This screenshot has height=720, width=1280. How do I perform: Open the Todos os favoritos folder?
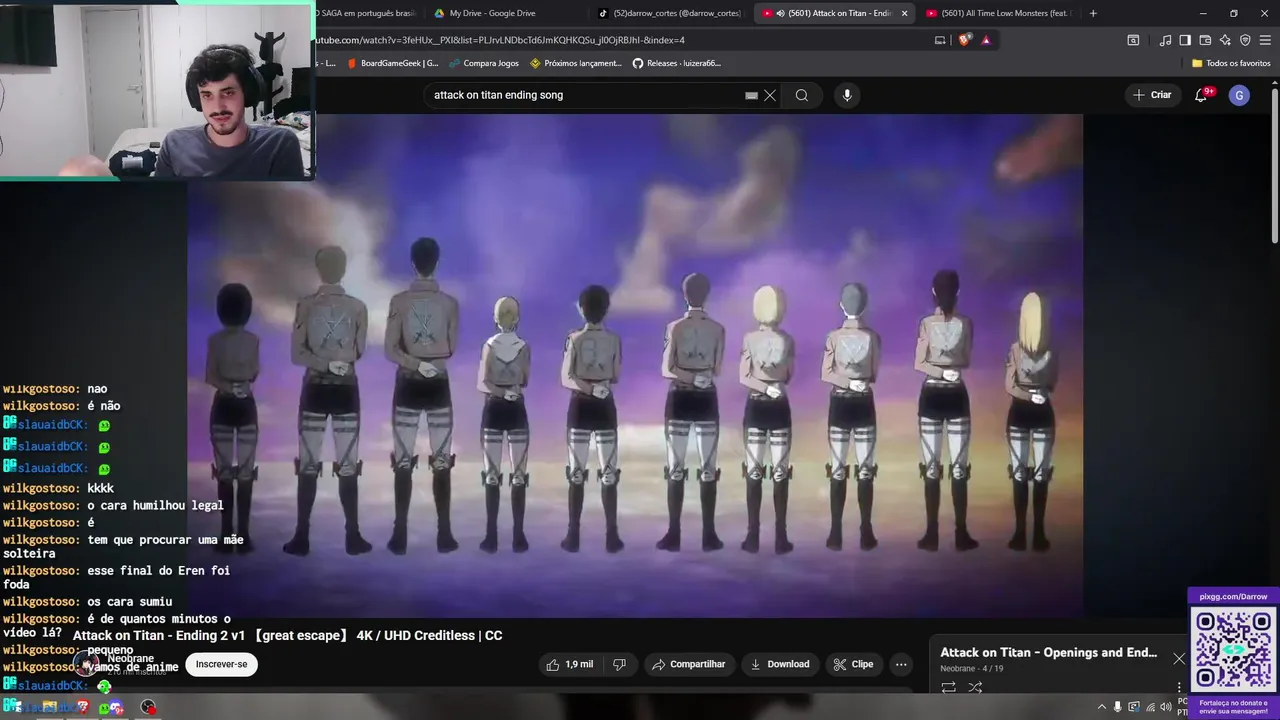click(1231, 63)
